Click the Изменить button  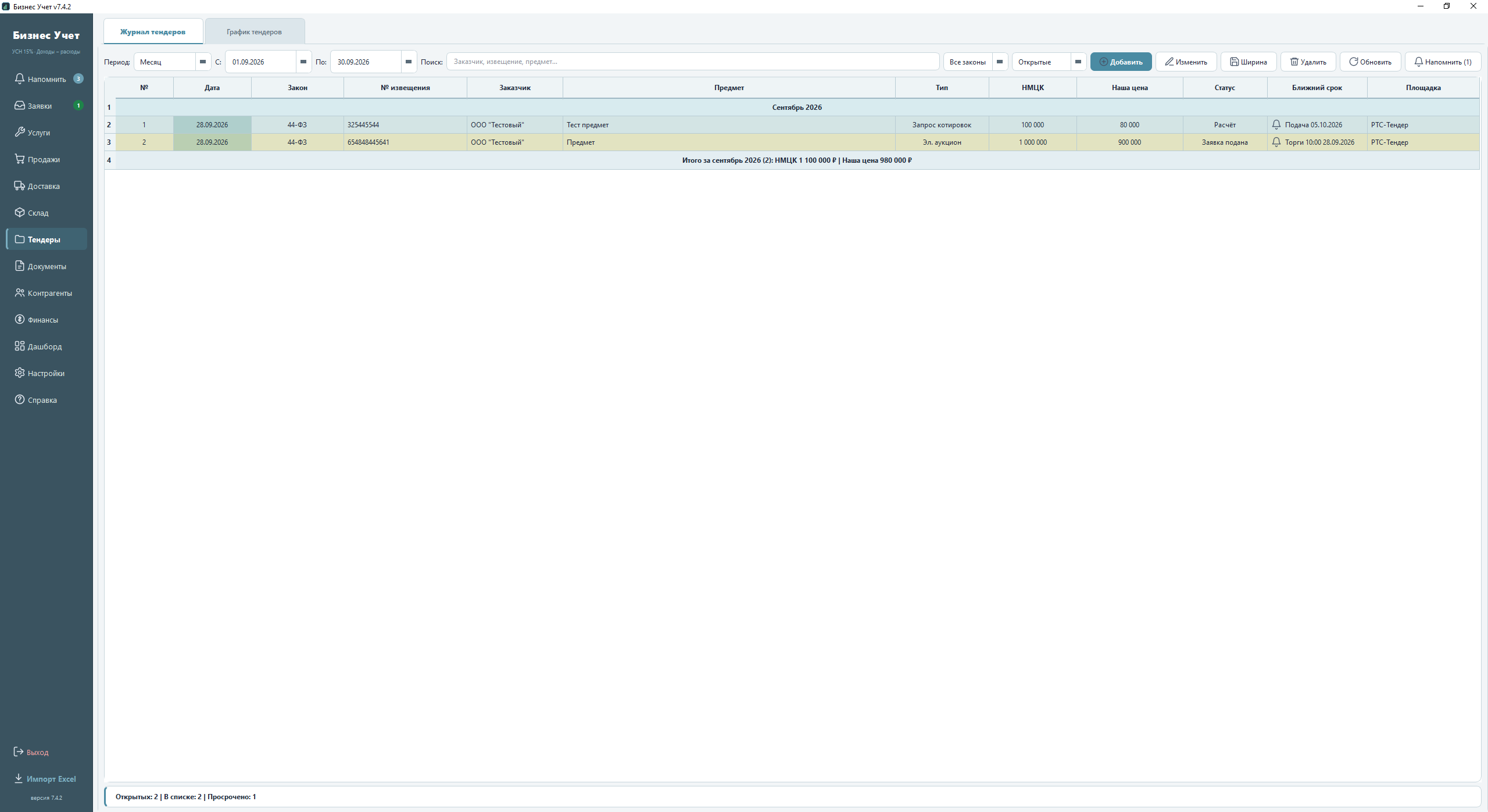(x=1186, y=62)
